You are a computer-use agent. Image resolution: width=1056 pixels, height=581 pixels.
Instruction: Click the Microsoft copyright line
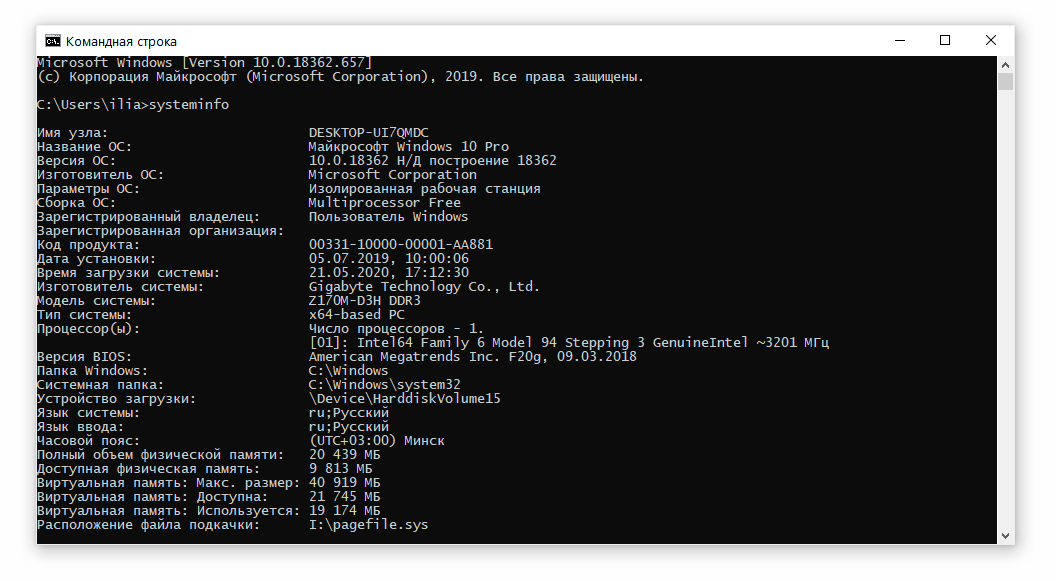340,77
